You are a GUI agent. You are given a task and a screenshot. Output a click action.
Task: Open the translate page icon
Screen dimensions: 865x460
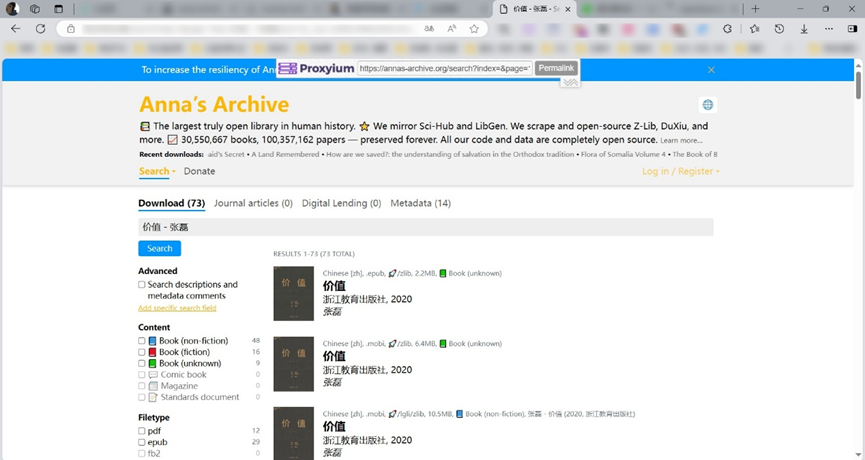tap(429, 29)
